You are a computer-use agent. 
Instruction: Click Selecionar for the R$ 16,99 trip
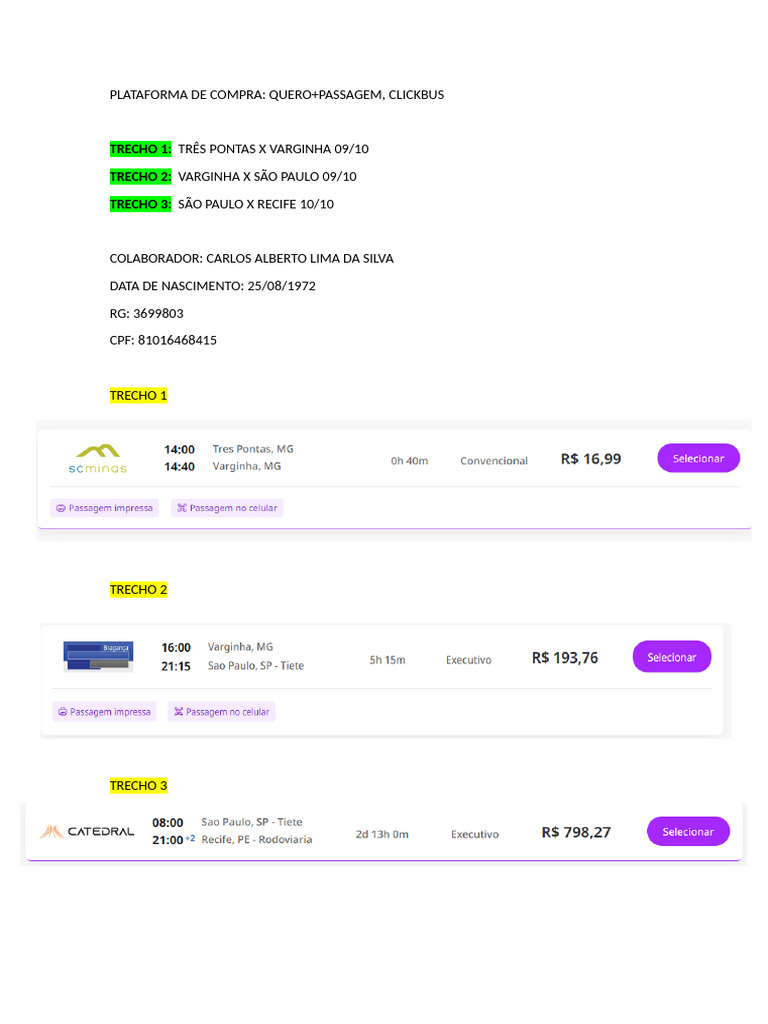point(698,458)
